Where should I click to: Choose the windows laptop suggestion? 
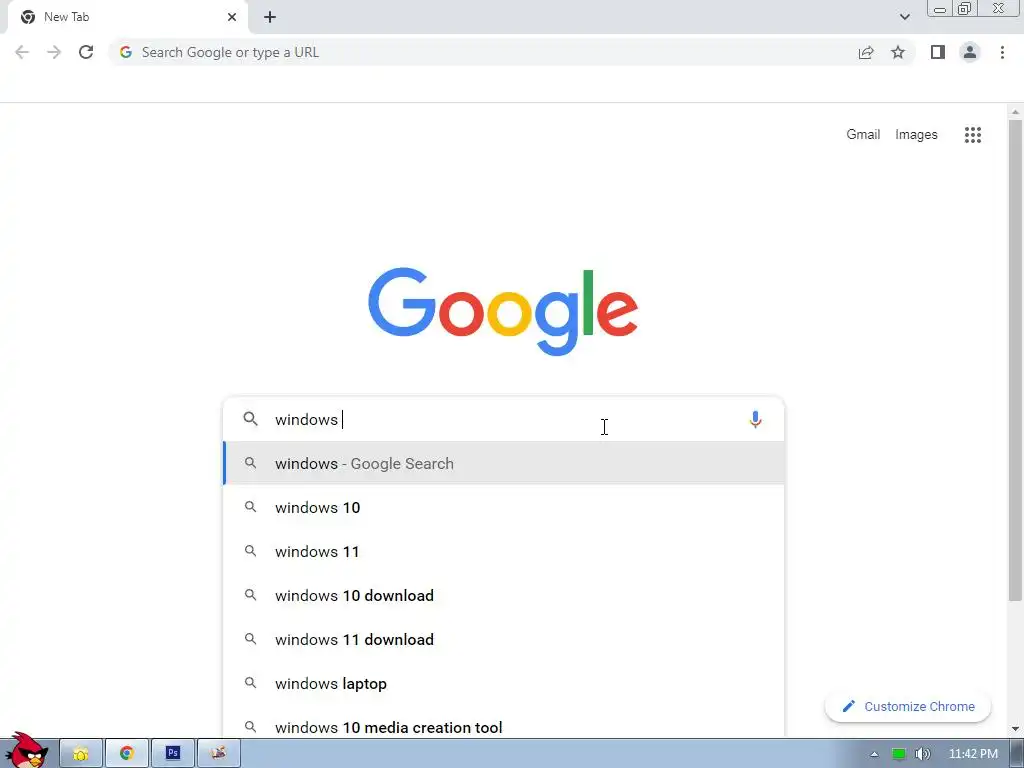(504, 683)
